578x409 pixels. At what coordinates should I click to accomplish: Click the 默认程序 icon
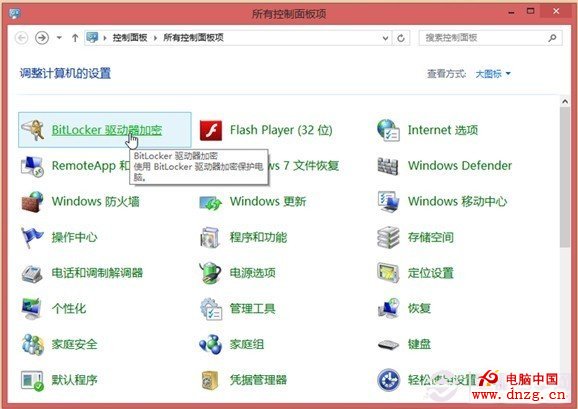pyautogui.click(x=32, y=381)
